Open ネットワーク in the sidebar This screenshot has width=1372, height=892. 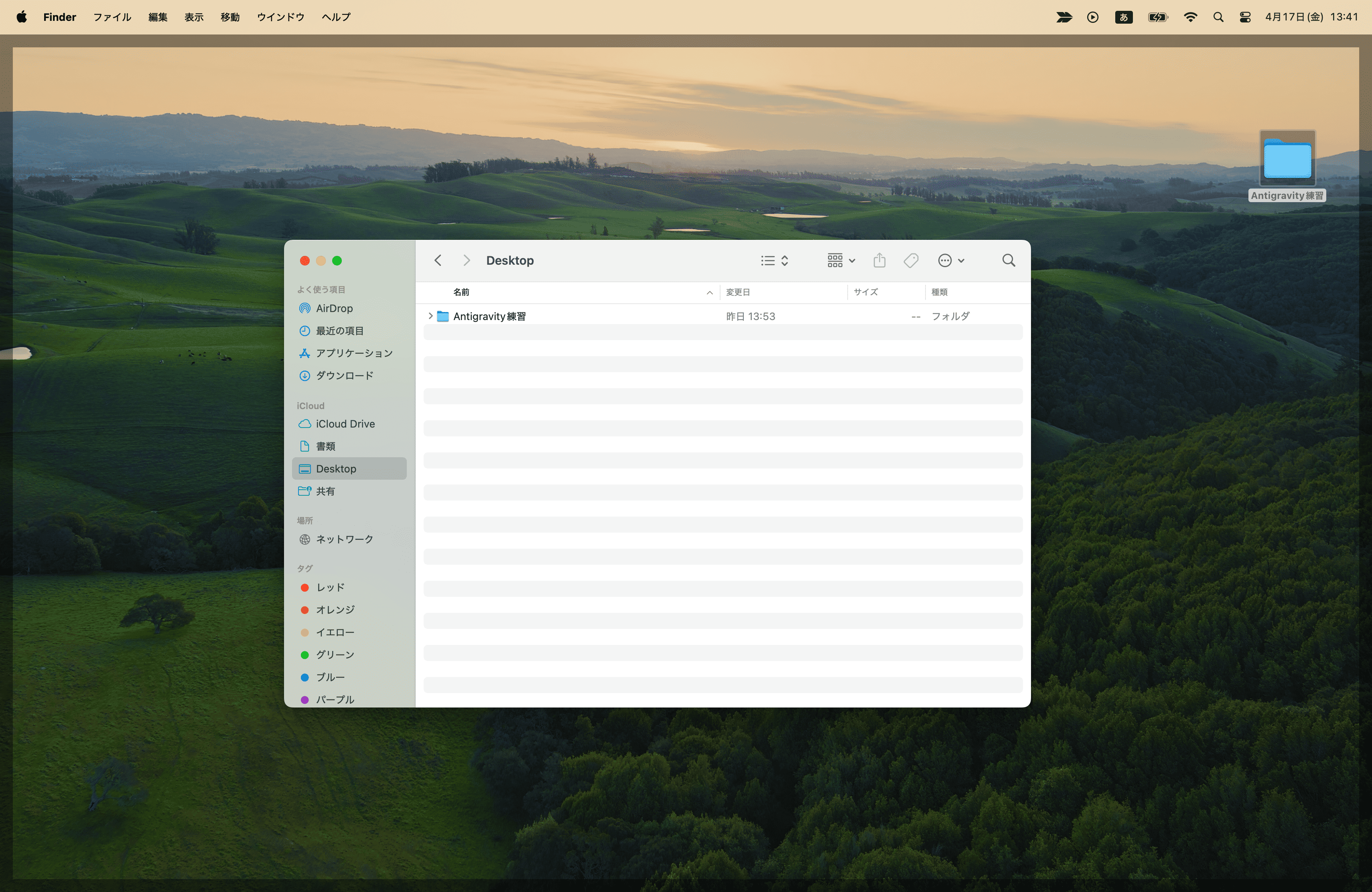344,539
